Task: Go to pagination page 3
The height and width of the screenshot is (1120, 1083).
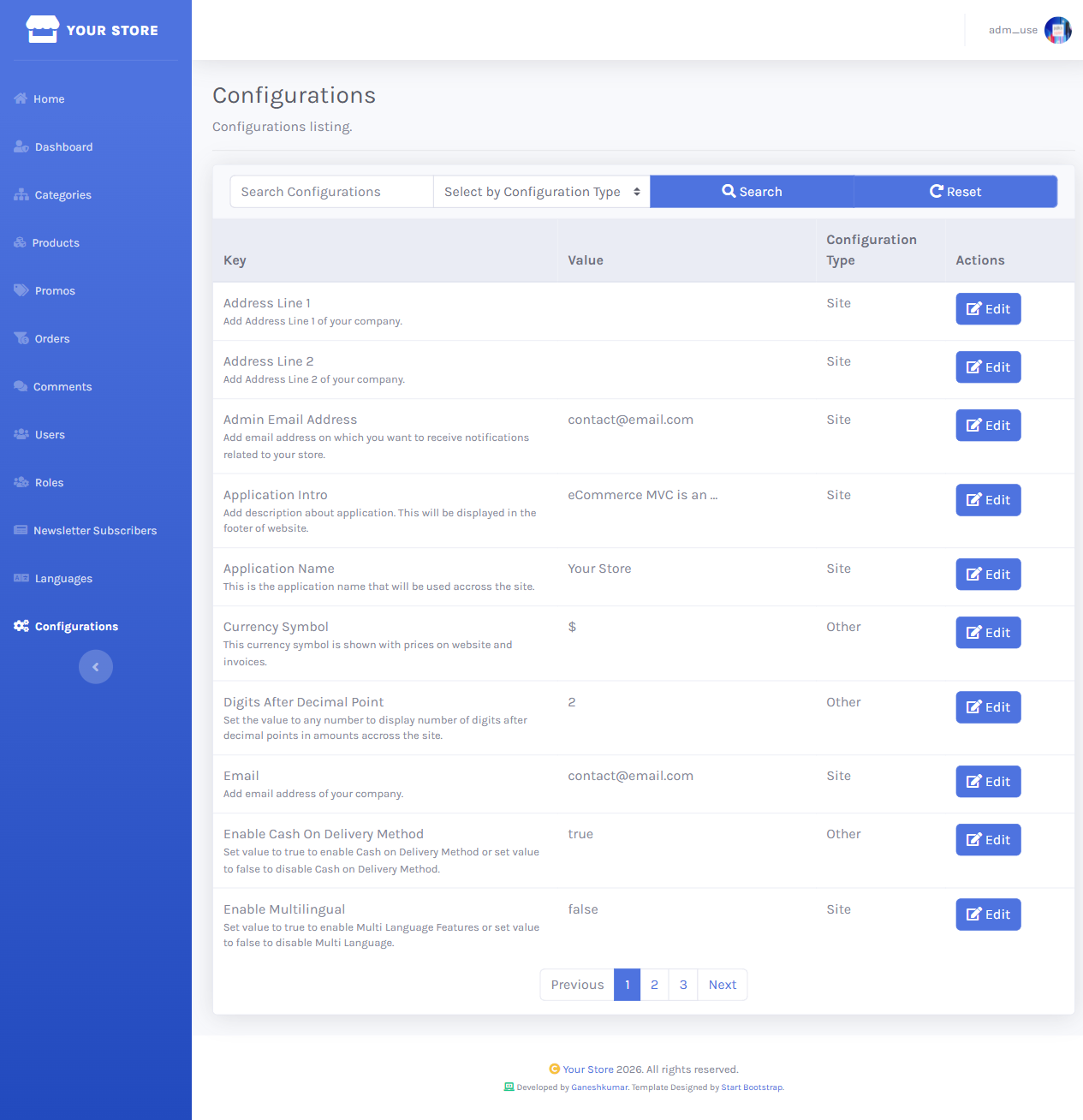Action: [x=683, y=985]
